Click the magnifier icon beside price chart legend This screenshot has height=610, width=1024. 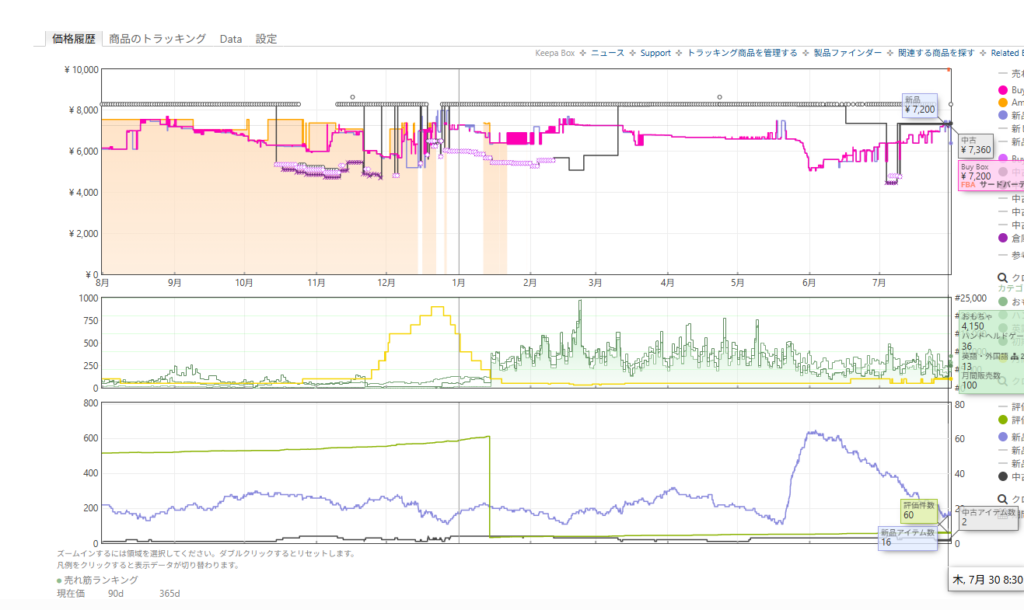point(1002,278)
